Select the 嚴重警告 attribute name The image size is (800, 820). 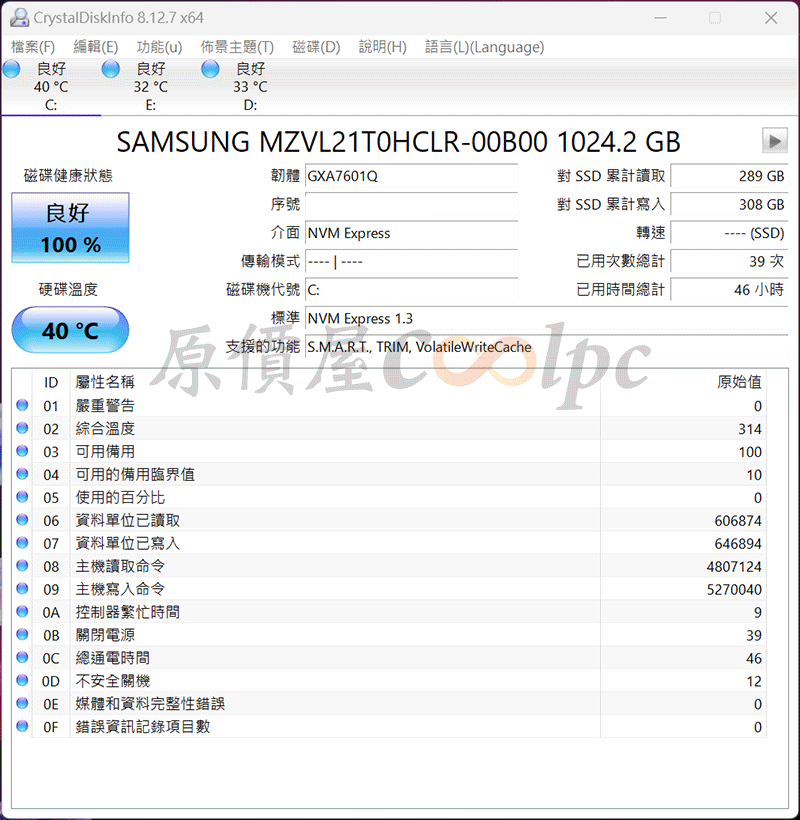[x=105, y=405]
